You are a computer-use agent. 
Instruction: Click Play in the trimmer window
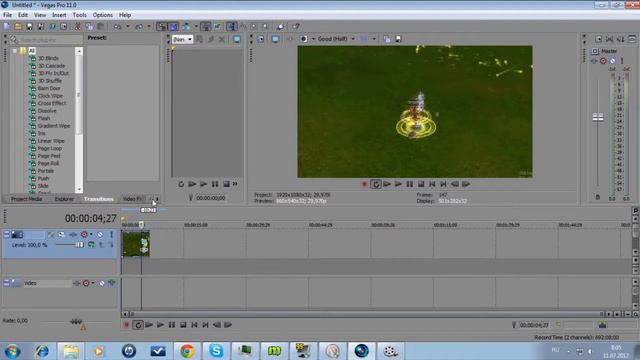pos(203,184)
